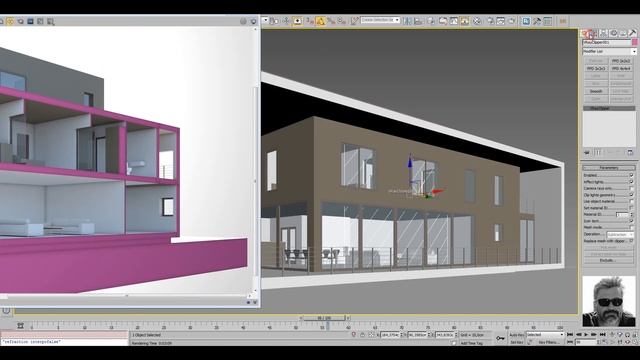Toggle Replace mesh with clipper checkbox

click(x=631, y=241)
